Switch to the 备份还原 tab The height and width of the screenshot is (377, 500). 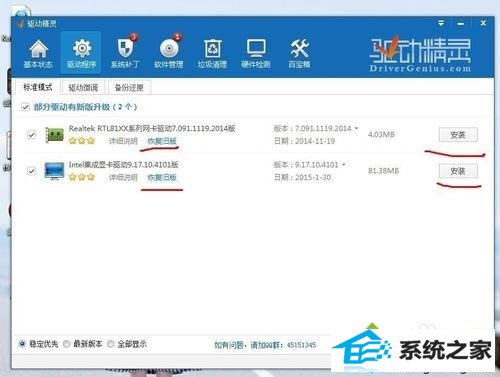click(129, 88)
